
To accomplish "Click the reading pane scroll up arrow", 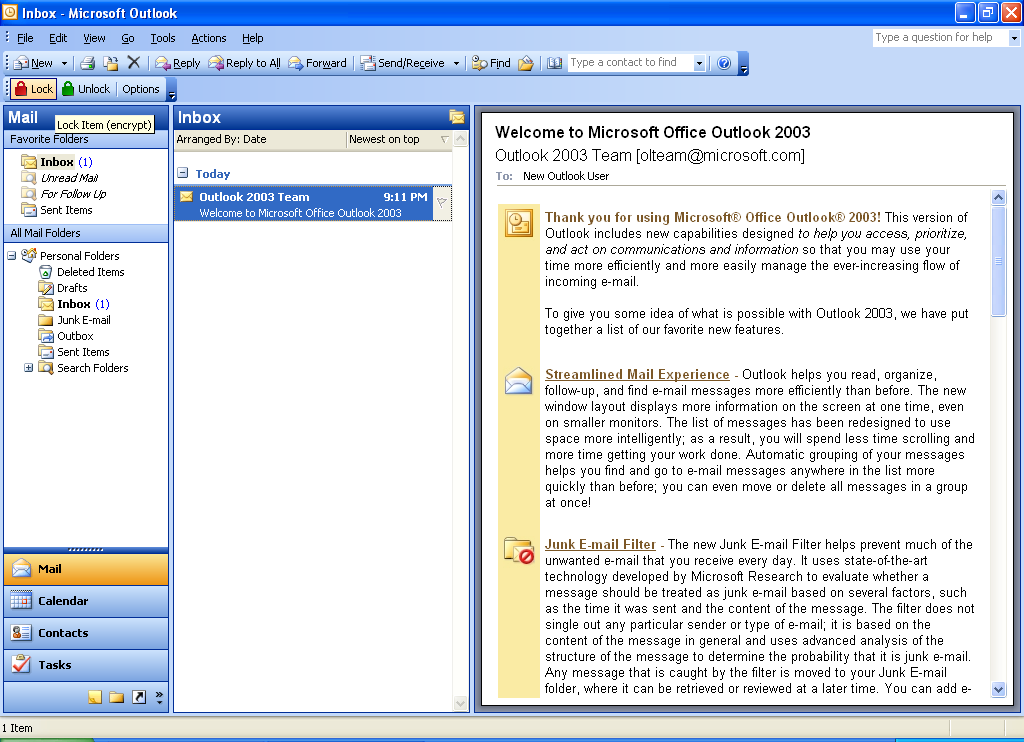I will [x=998, y=197].
